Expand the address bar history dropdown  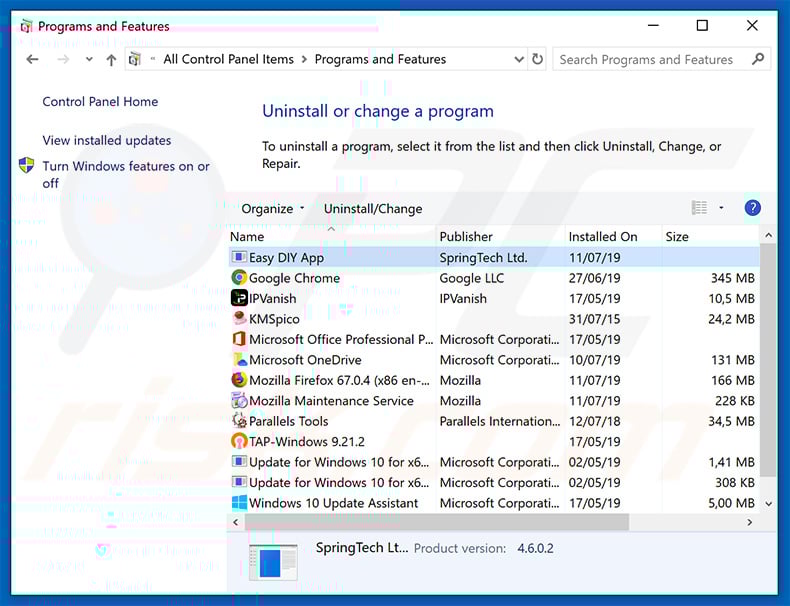518,59
